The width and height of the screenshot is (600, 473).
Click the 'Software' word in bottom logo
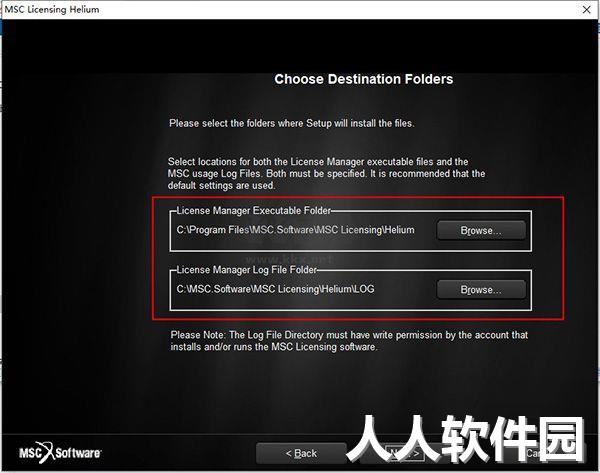click(x=78, y=453)
